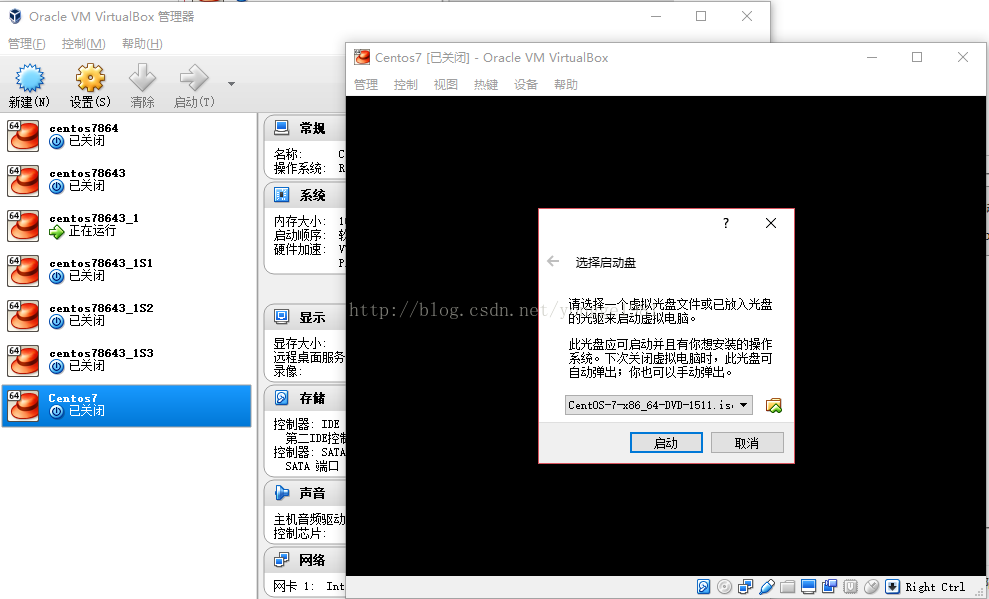This screenshot has width=989, height=599.
Task: Click the 启动 button in the dialog
Action: pyautogui.click(x=666, y=443)
